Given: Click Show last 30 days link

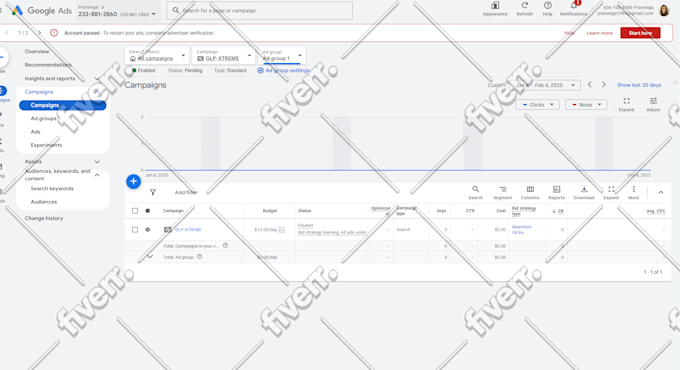Looking at the screenshot, I should point(639,85).
